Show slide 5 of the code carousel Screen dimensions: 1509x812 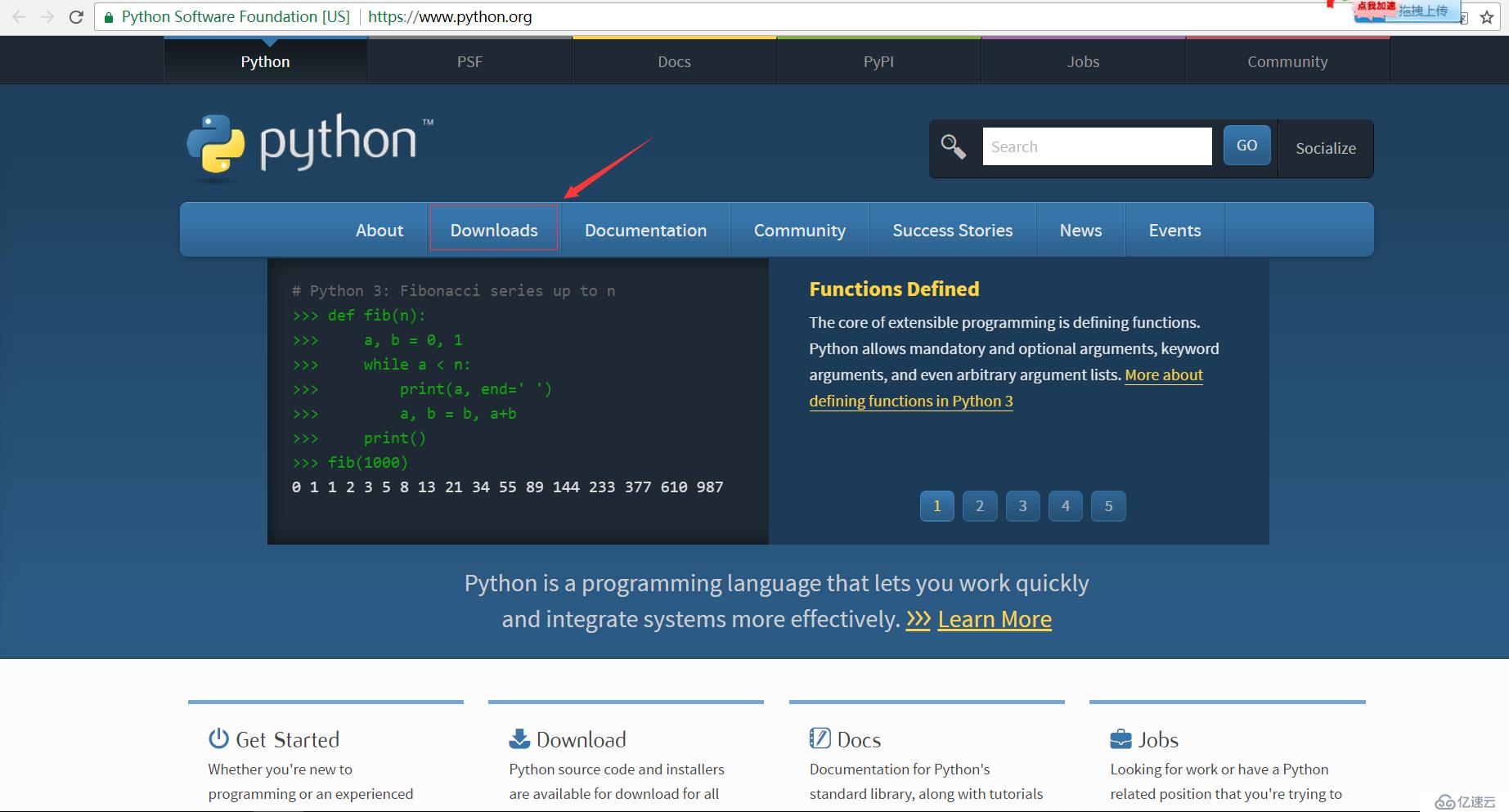1108,505
